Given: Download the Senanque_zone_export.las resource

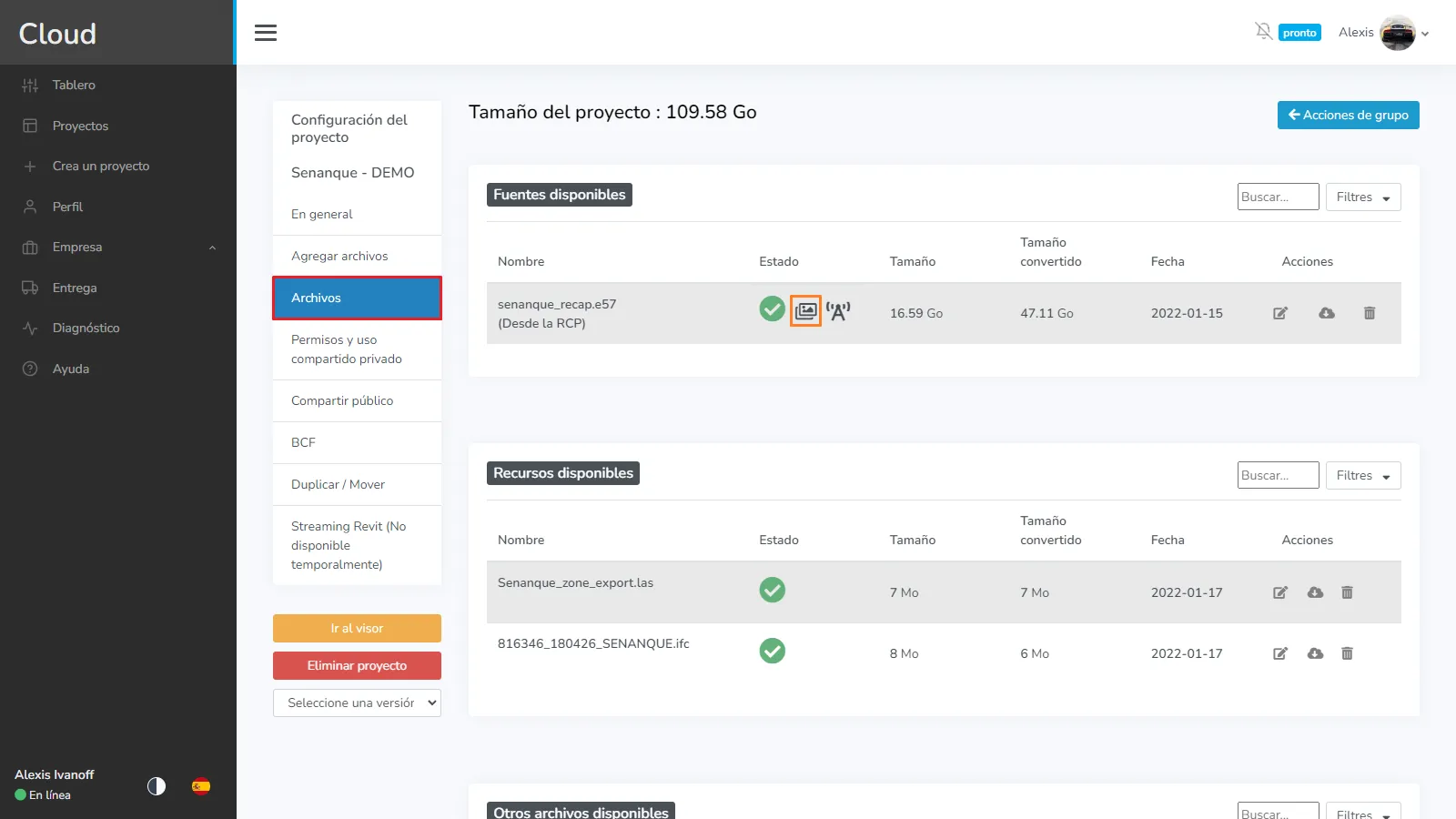Looking at the screenshot, I should tap(1315, 592).
